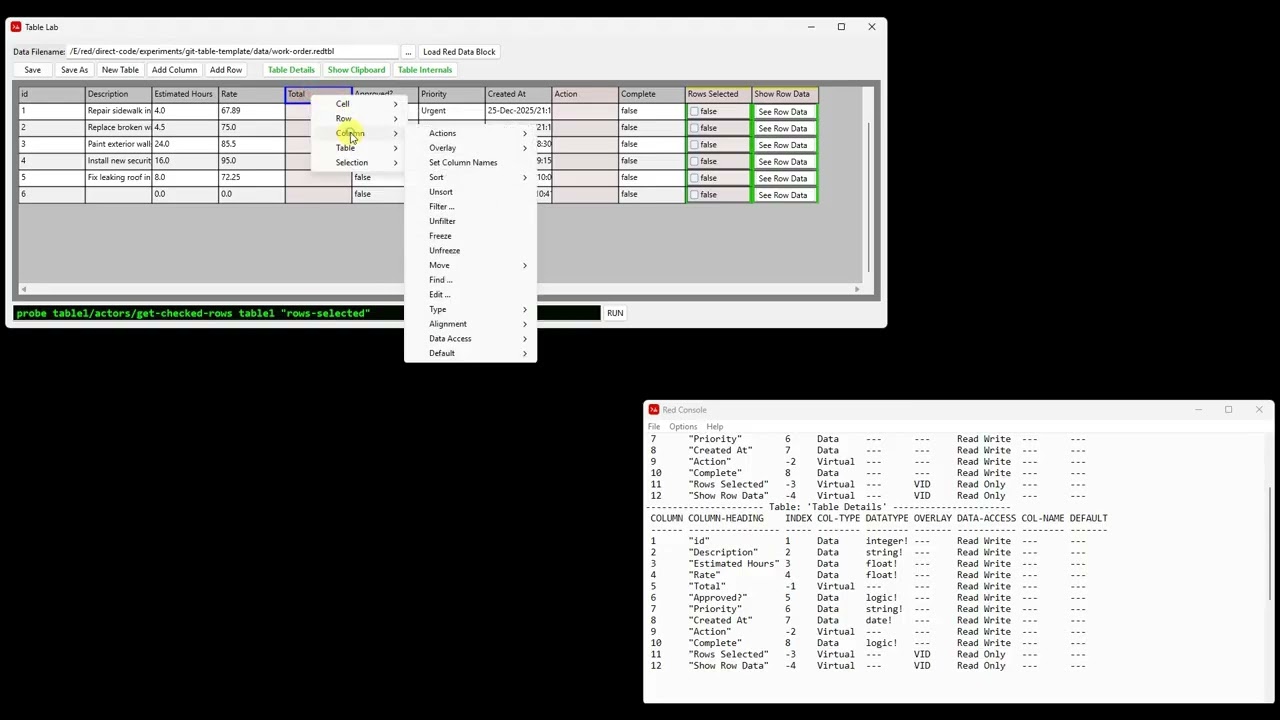Click the Table Details button
Image resolution: width=1280 pixels, height=720 pixels.
pyautogui.click(x=291, y=70)
